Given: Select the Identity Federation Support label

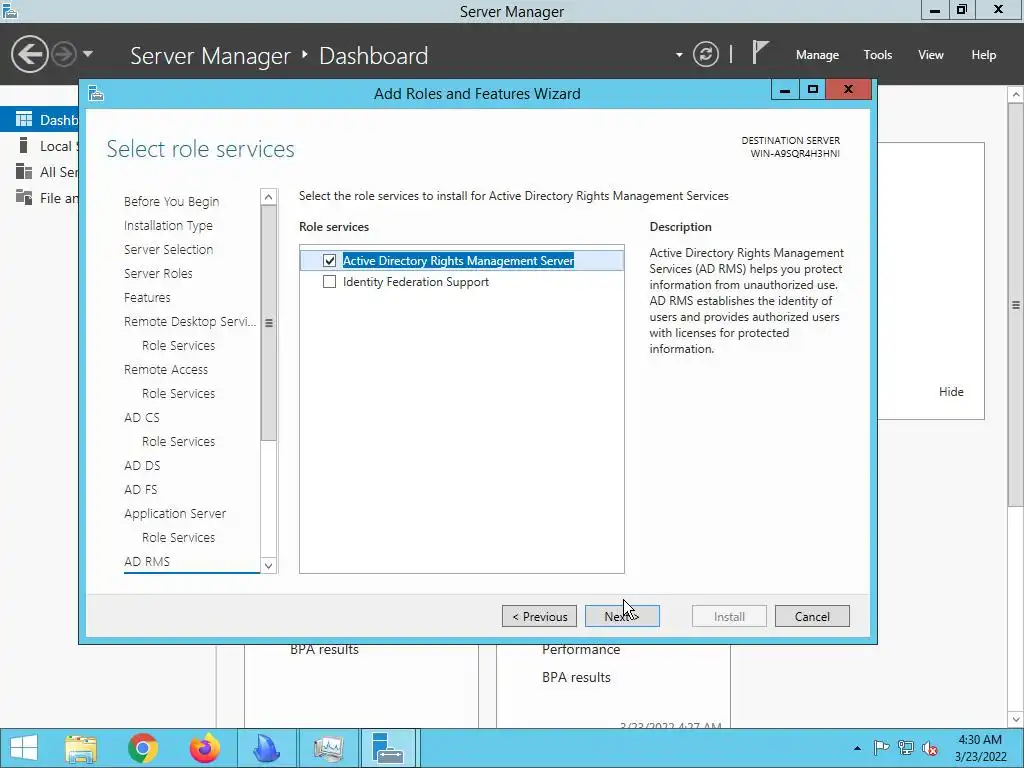Looking at the screenshot, I should pyautogui.click(x=415, y=281).
